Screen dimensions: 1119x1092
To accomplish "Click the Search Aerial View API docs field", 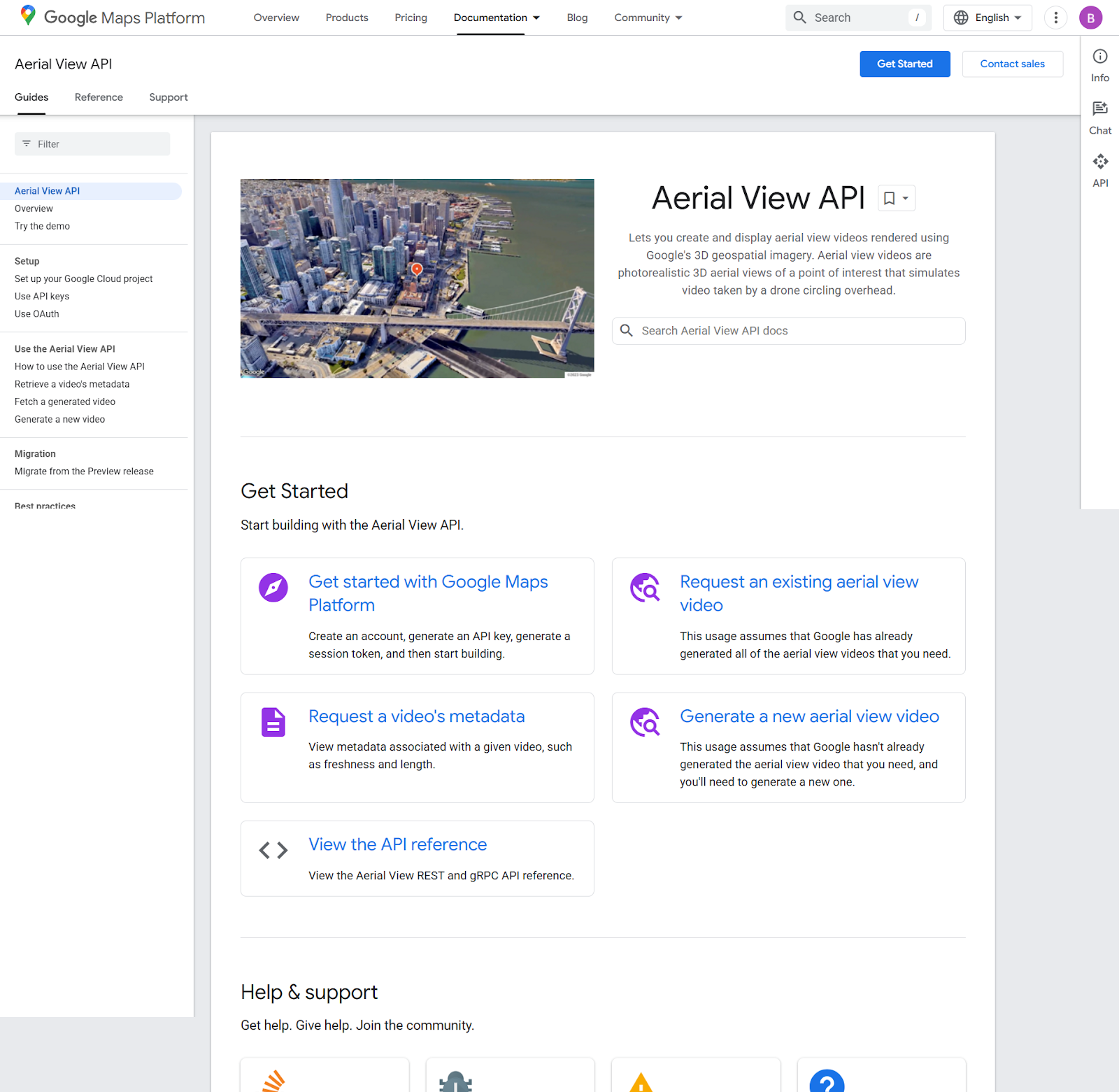I will pos(788,331).
